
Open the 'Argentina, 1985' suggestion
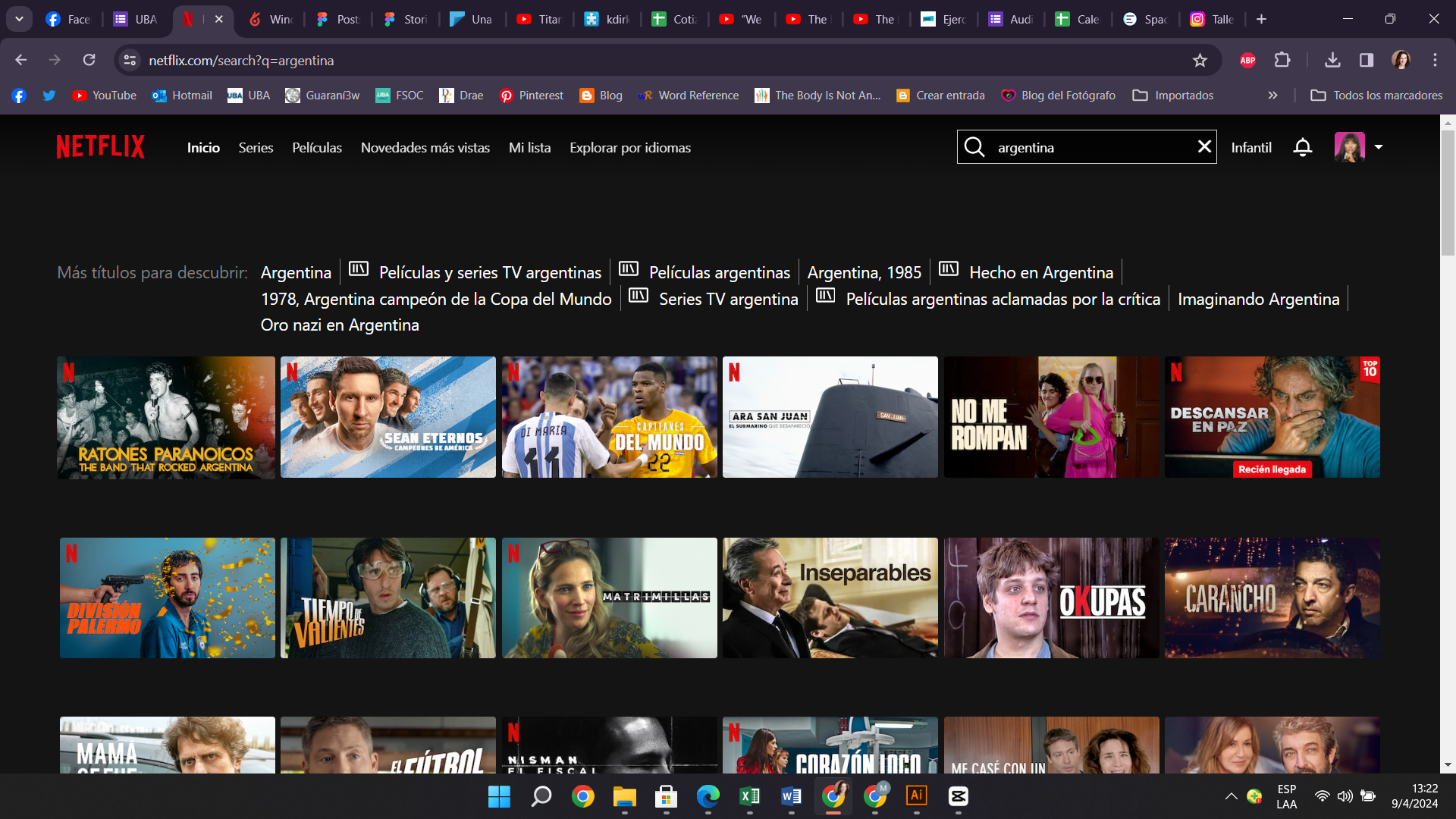pos(864,273)
